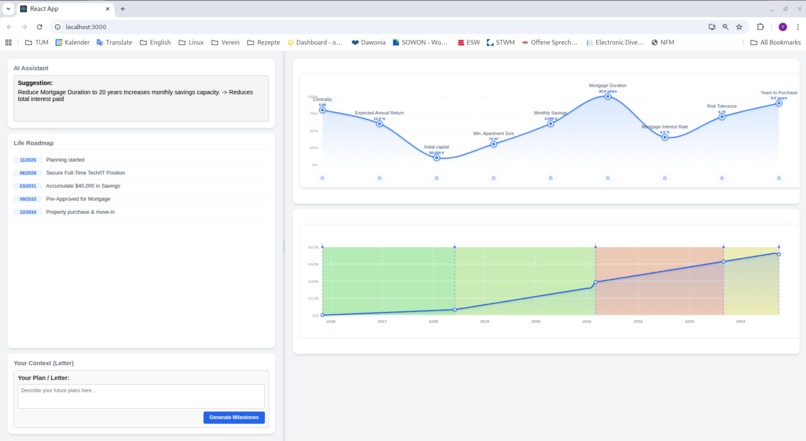
Task: Select Property purchase & move-in milestone
Action: click(x=141, y=212)
